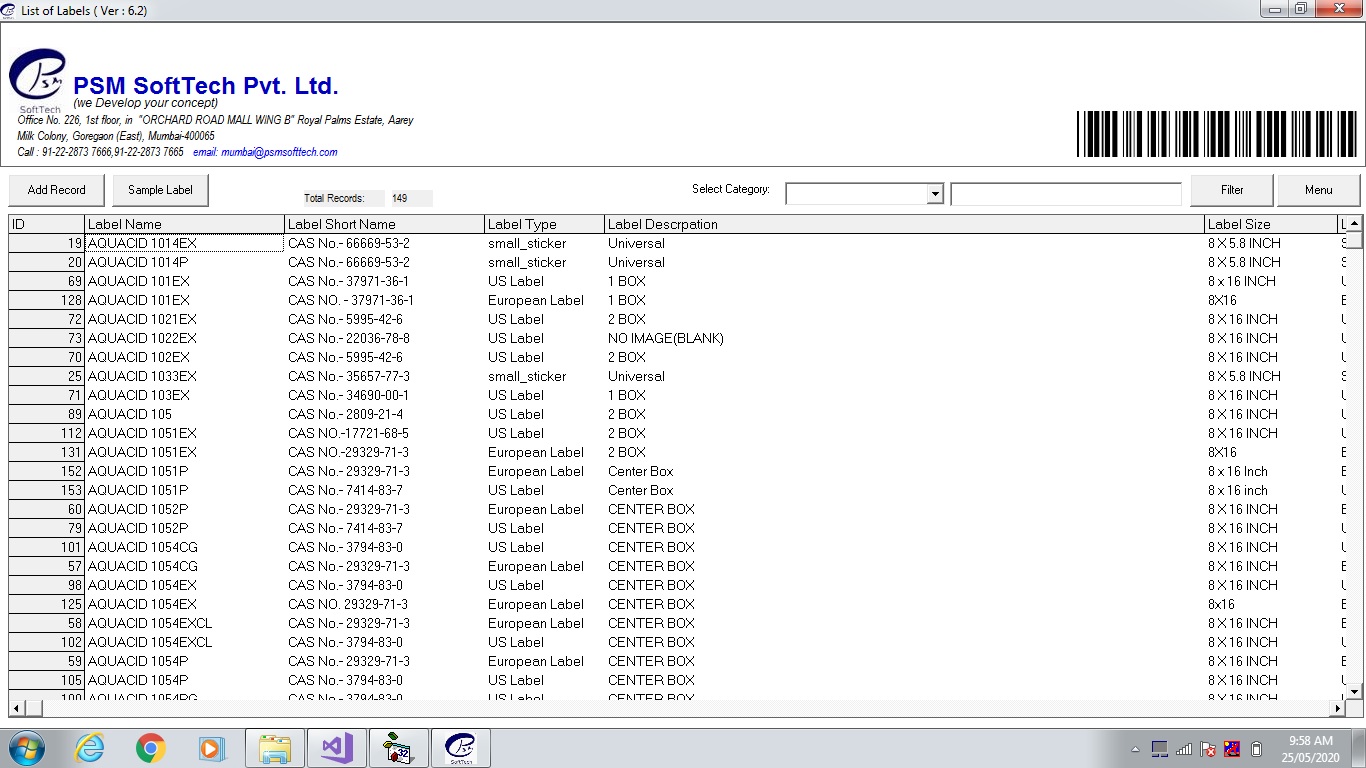Click the red and blue tray application icon
Screen dimensions: 1366x768
point(1232,748)
